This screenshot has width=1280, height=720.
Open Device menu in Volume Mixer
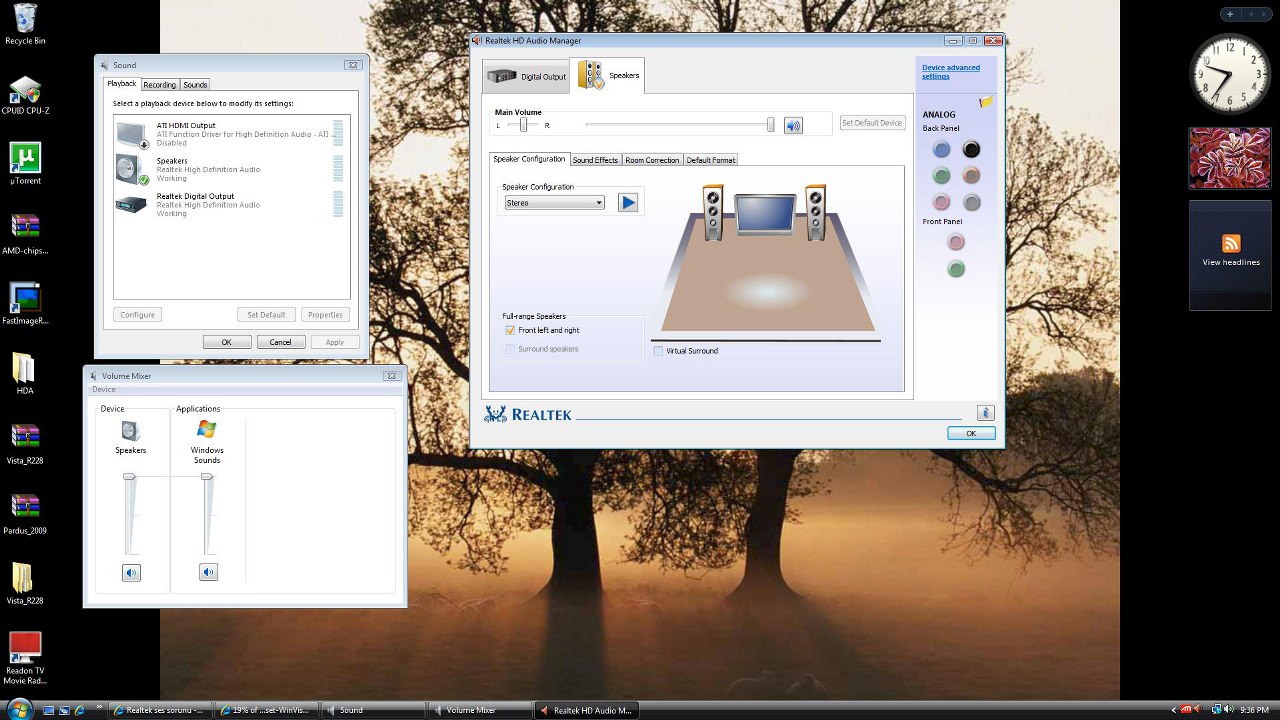pos(104,390)
